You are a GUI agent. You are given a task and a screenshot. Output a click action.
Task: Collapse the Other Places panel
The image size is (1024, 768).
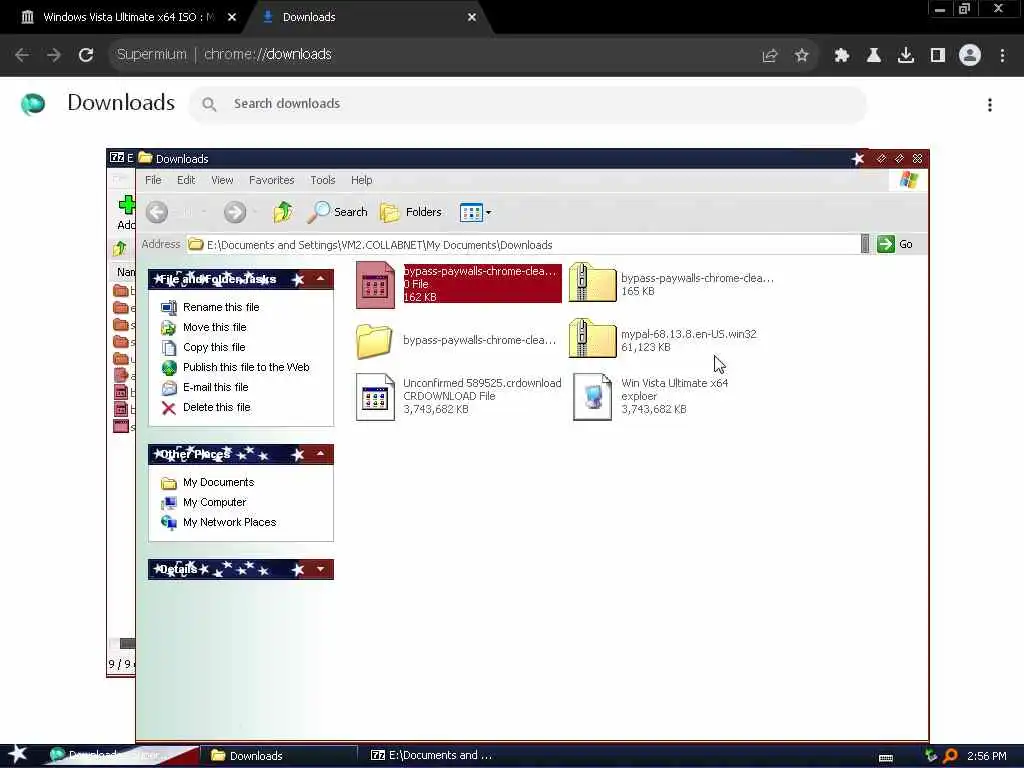(320, 454)
